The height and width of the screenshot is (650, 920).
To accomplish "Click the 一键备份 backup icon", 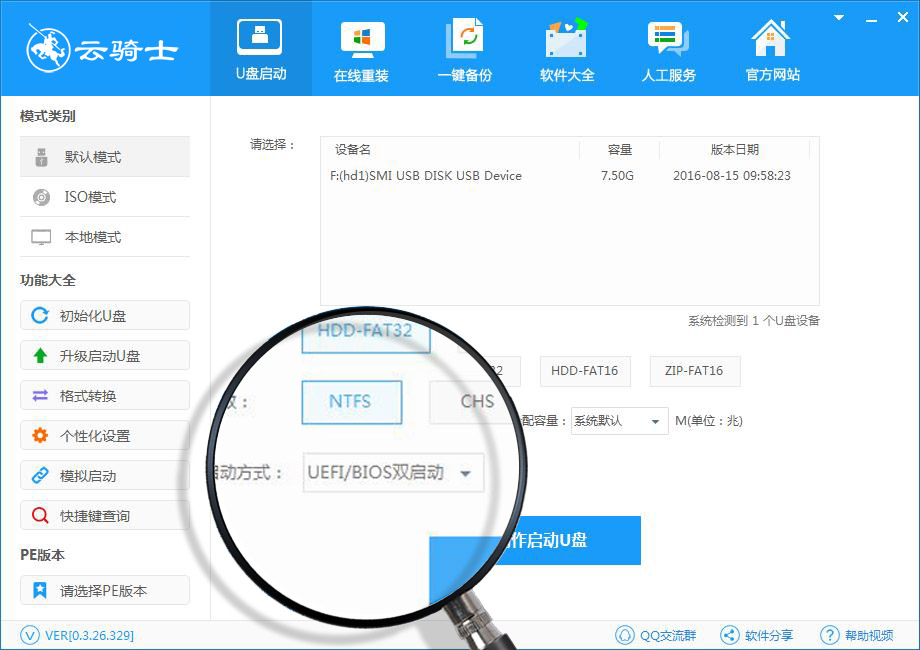I will 465,48.
